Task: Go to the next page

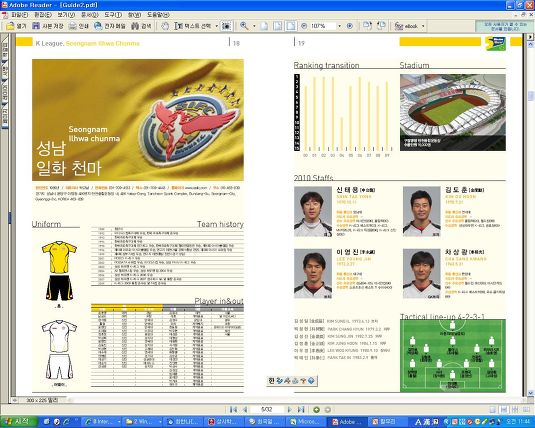Action: [x=290, y=409]
